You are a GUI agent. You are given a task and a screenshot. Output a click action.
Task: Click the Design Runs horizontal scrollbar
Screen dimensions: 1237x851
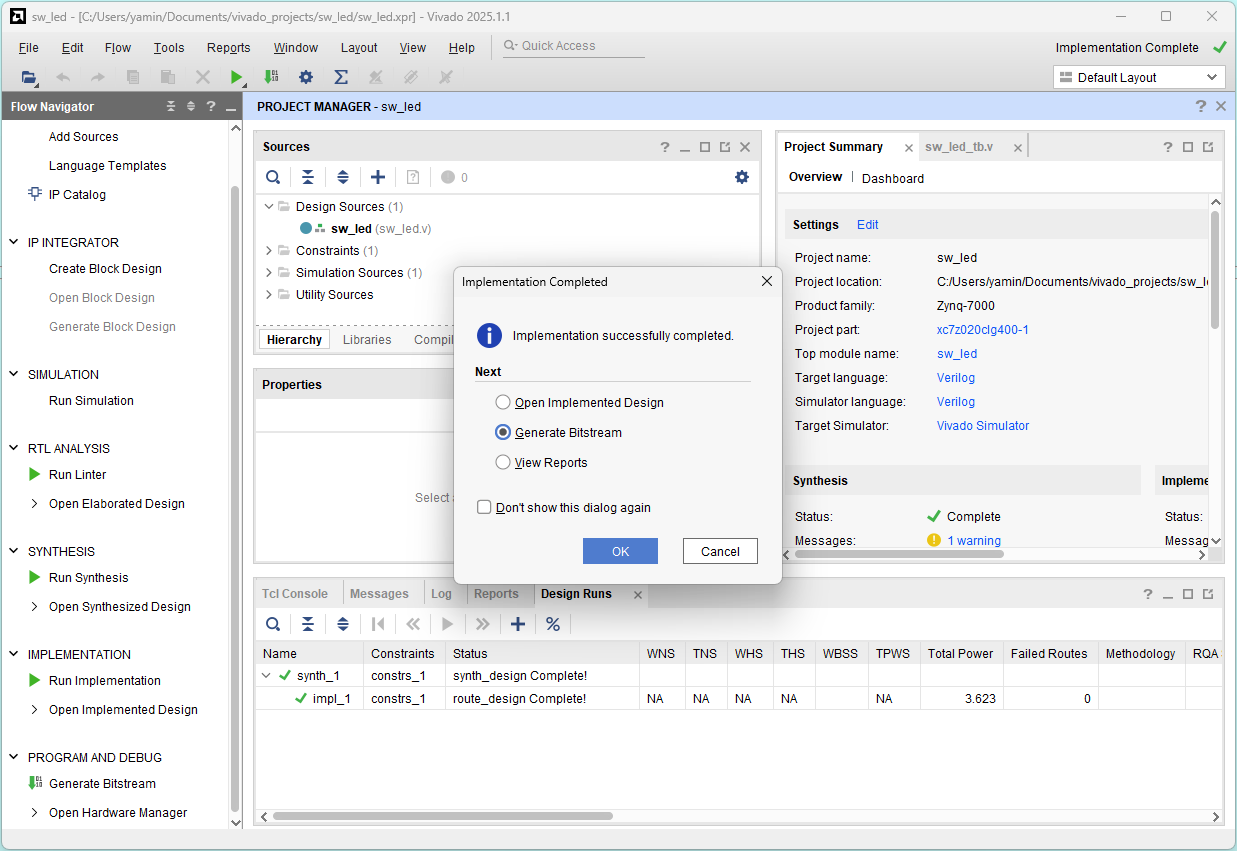(442, 816)
